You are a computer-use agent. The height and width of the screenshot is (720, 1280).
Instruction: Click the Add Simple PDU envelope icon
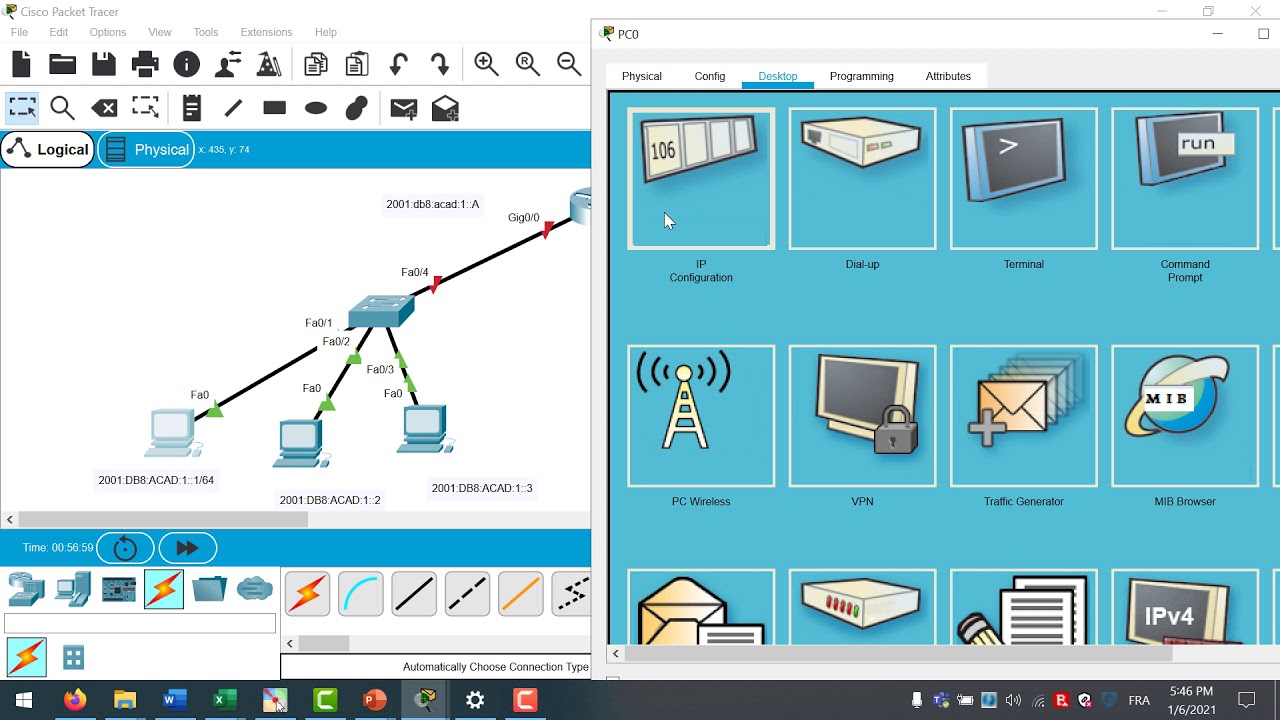click(403, 108)
